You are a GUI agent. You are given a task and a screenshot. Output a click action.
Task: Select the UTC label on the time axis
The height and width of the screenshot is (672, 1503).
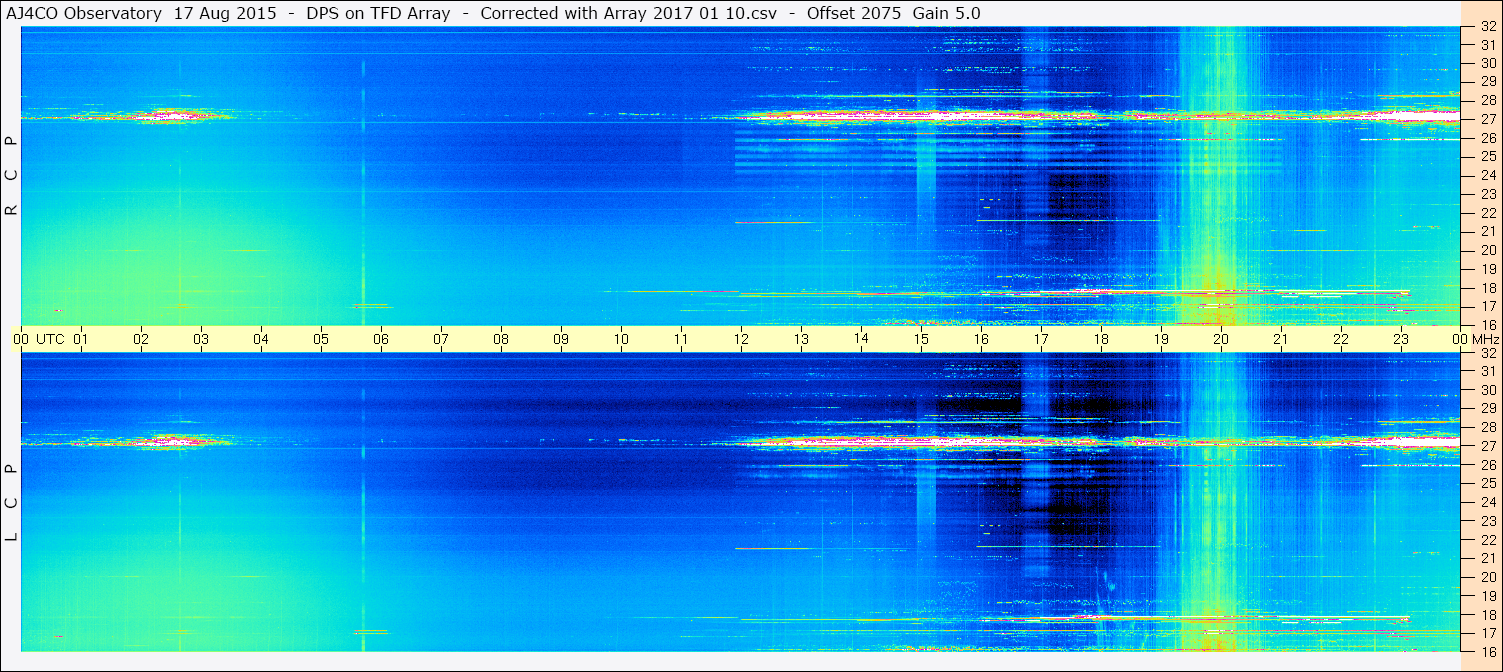50,339
